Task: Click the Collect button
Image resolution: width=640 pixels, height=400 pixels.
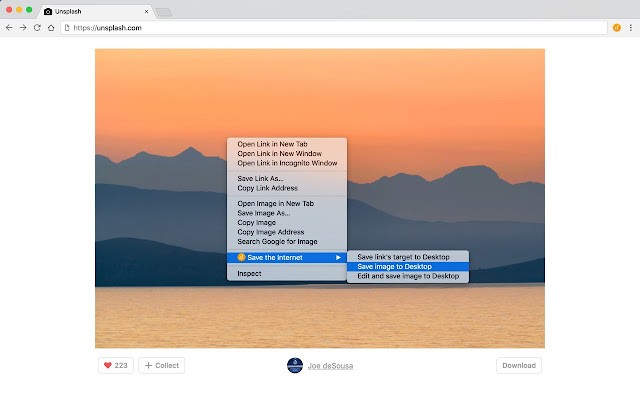Action: [x=161, y=365]
